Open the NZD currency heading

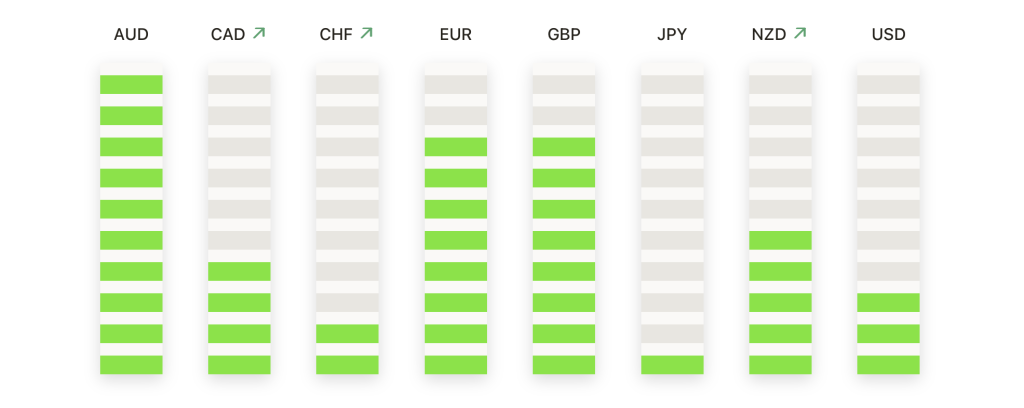769,35
